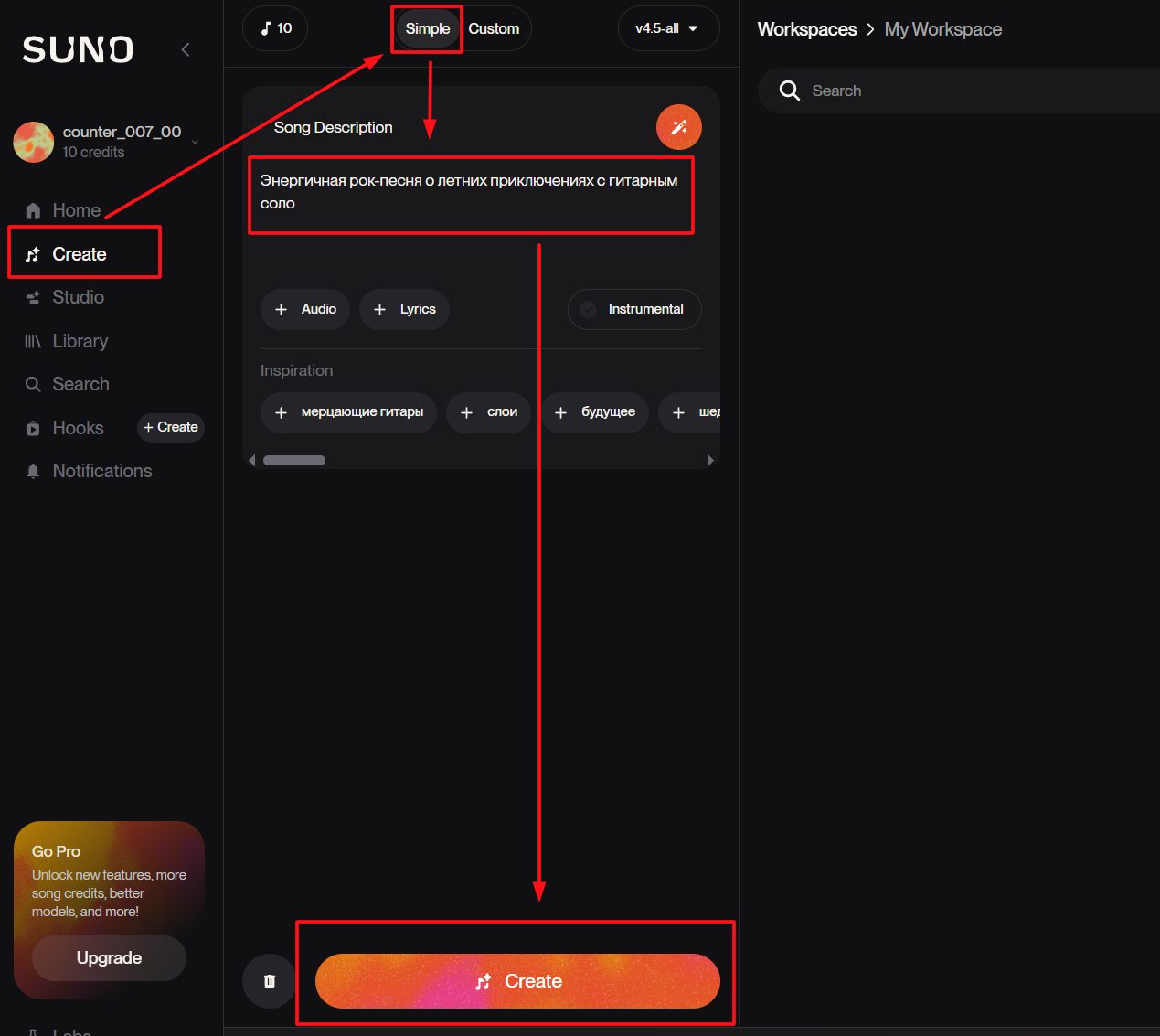Click the music note credits counter
Screen dimensions: 1160x1036
[x=275, y=28]
